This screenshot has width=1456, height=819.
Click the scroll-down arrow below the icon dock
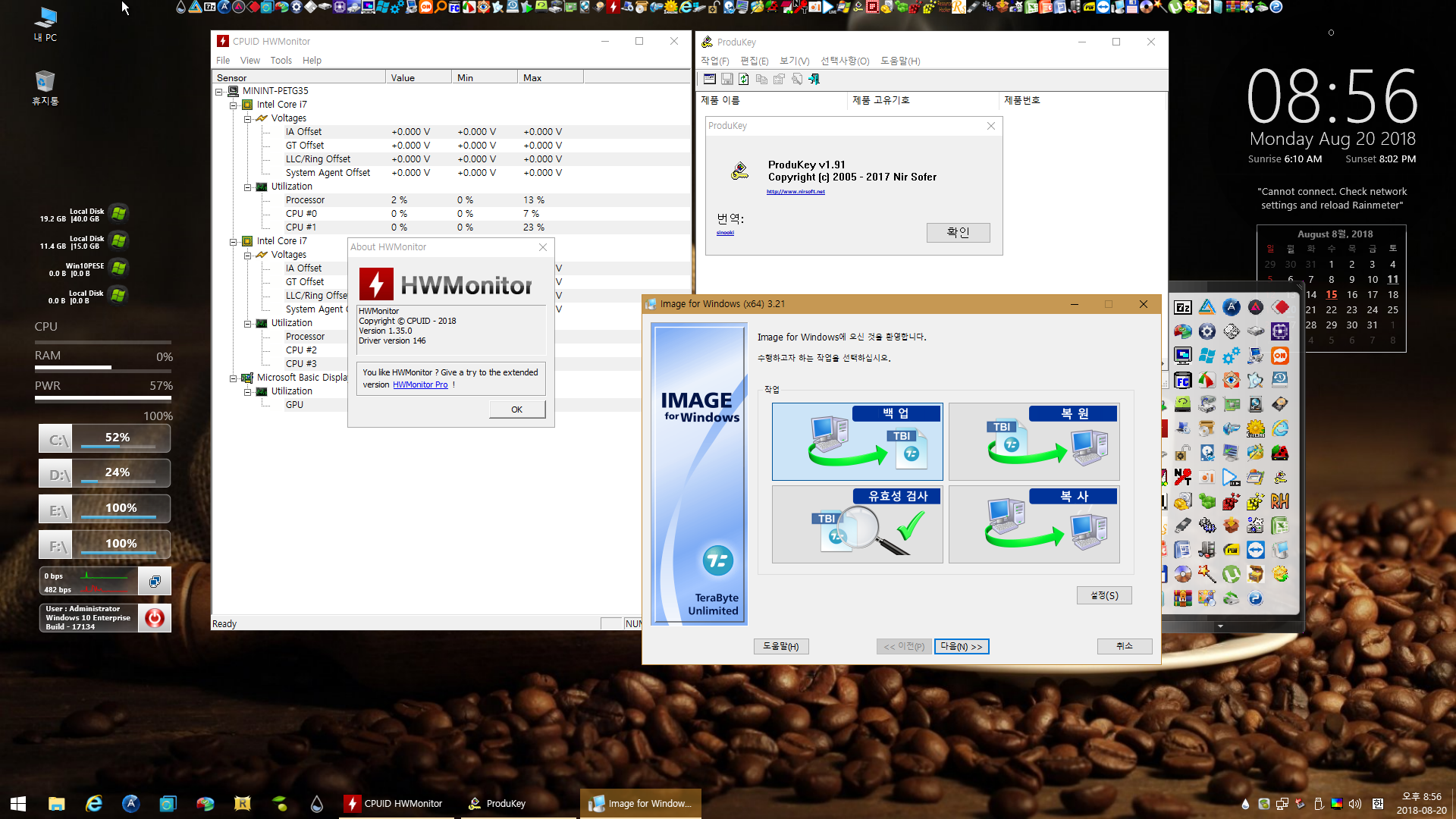pyautogui.click(x=1220, y=626)
